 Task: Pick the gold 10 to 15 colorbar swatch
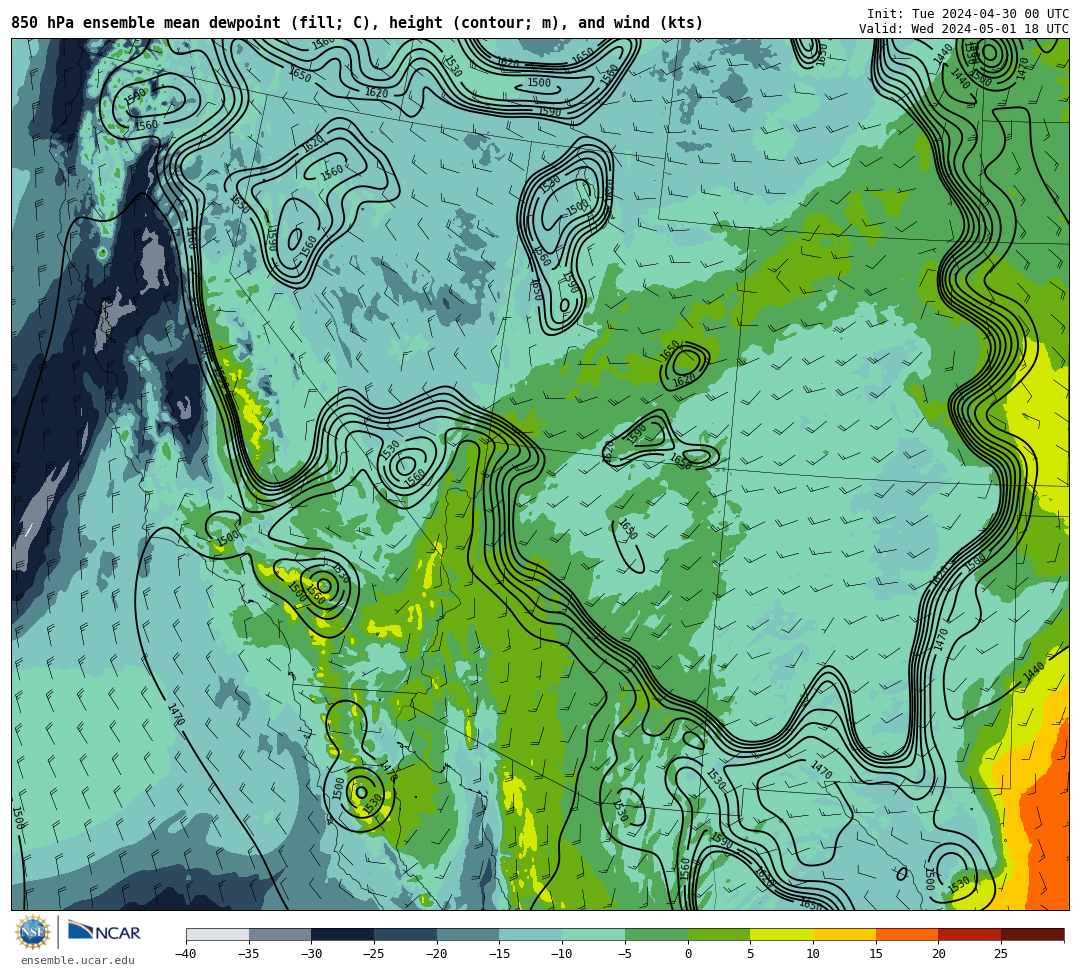pyautogui.click(x=844, y=934)
